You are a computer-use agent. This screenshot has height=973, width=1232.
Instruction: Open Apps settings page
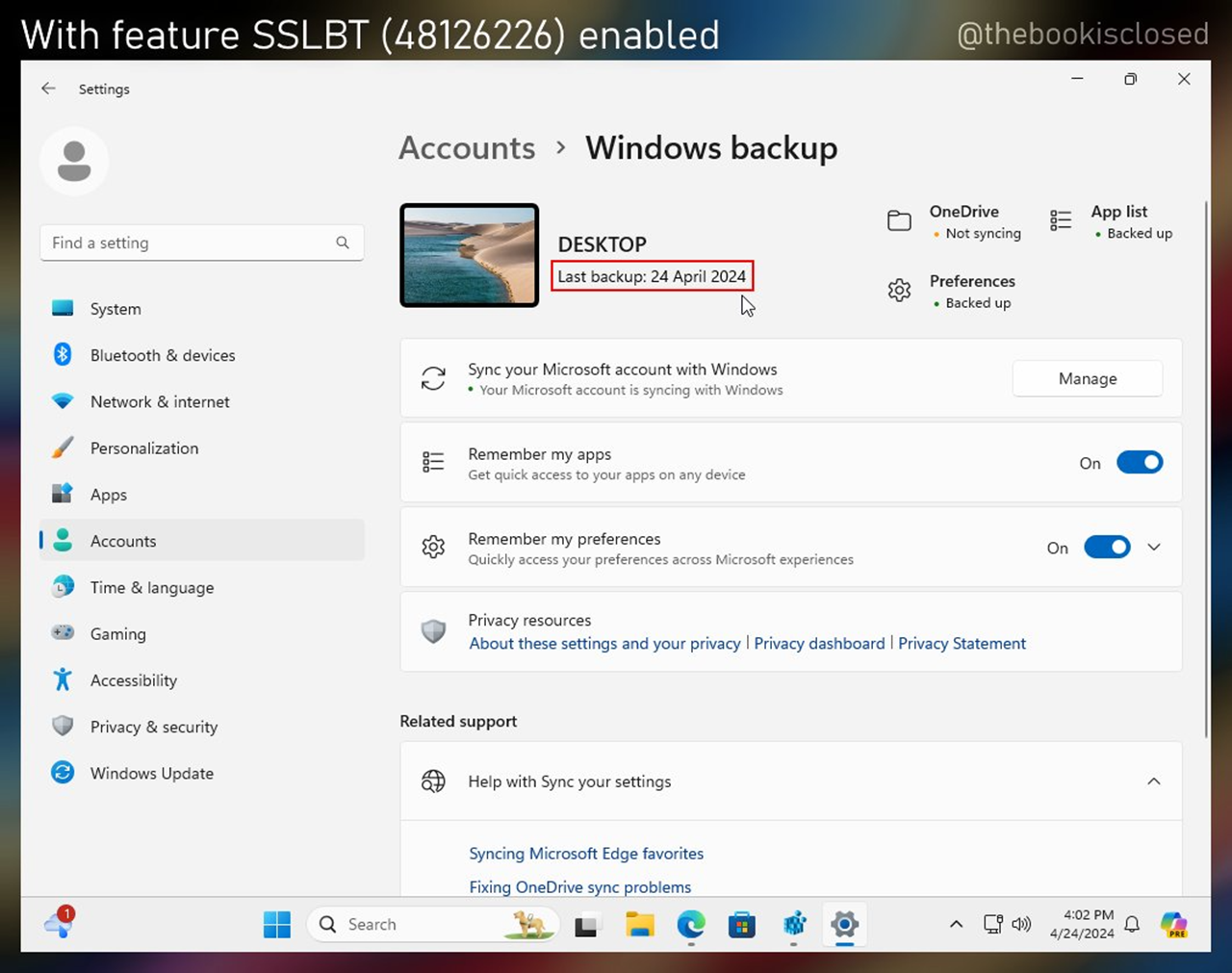[x=202, y=495]
